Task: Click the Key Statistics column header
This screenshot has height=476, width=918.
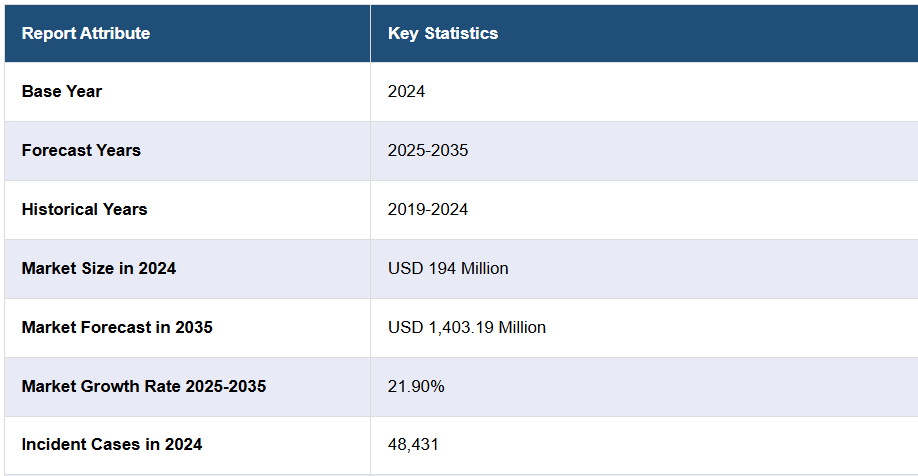Action: (442, 33)
